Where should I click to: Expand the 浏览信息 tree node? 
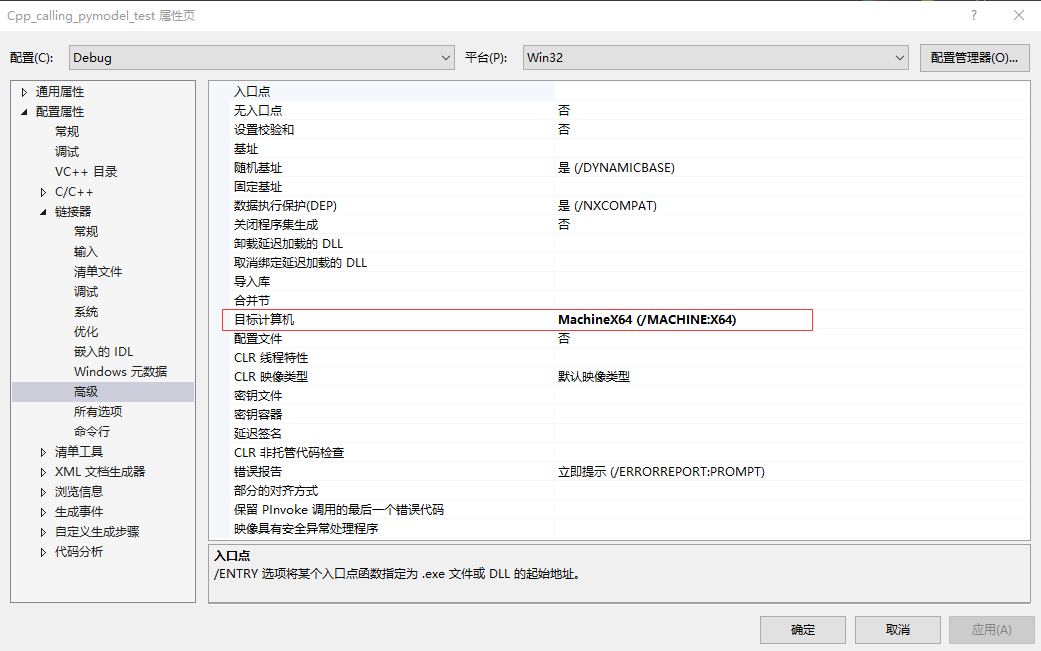click(43, 492)
